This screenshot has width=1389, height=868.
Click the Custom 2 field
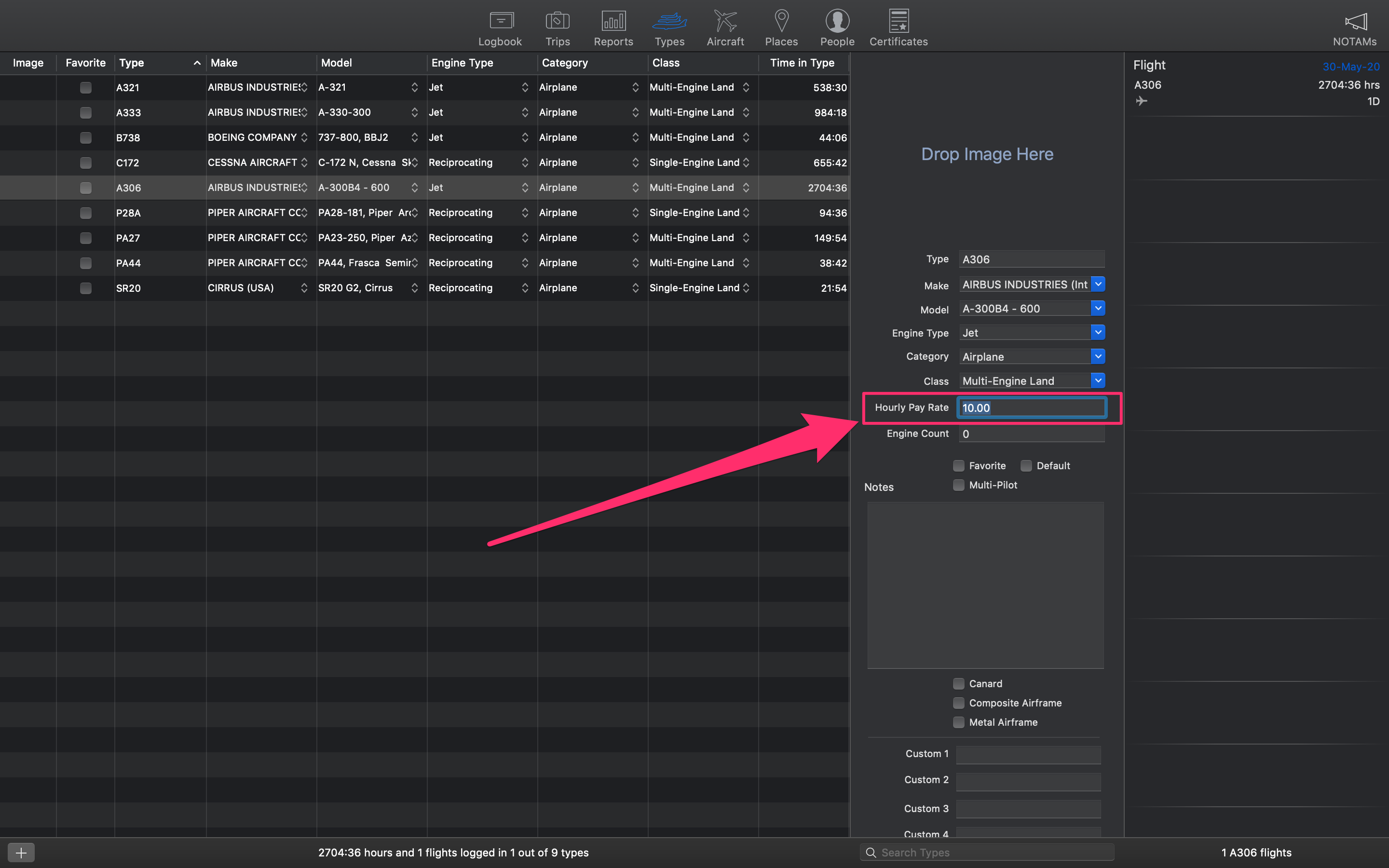[1028, 781]
